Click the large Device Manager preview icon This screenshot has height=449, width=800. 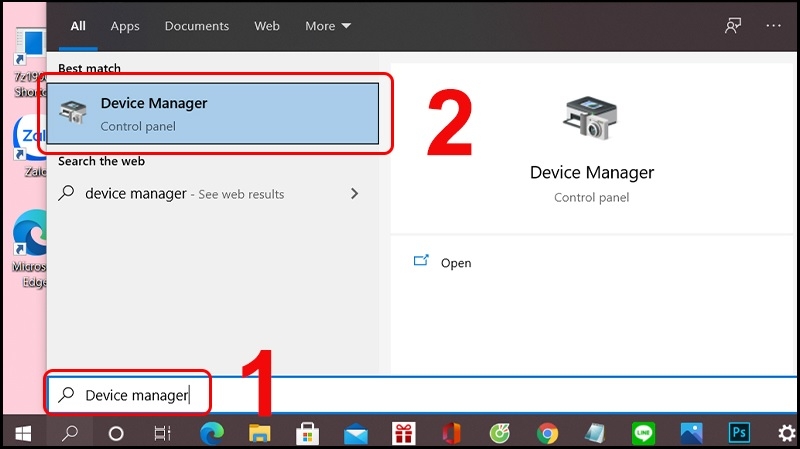[591, 118]
